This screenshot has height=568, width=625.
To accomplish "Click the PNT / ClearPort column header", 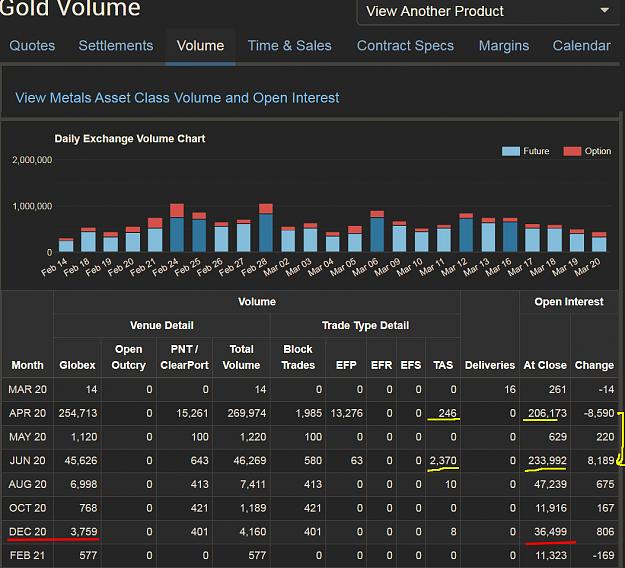I will coord(185,357).
